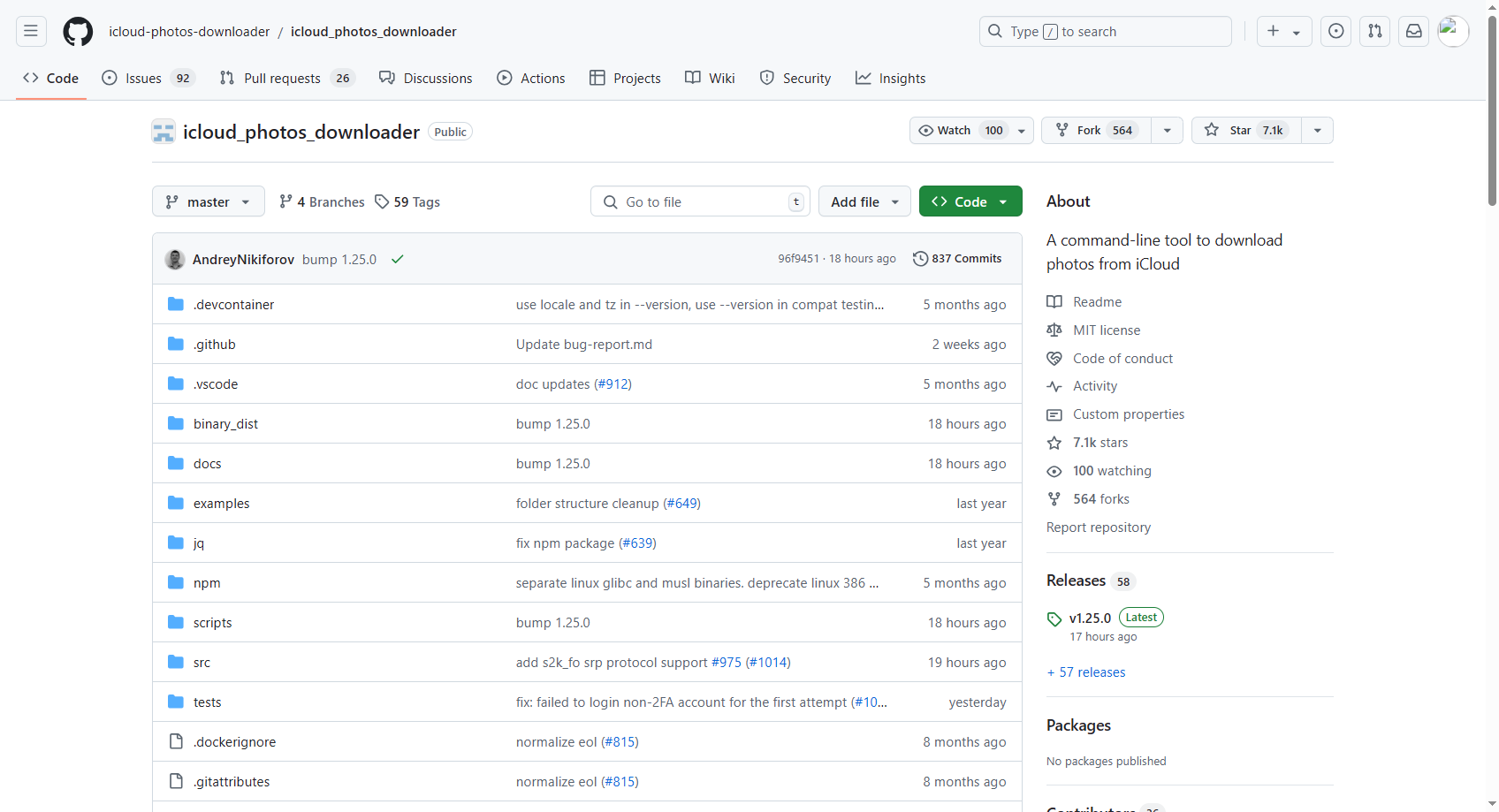Open the src folder
This screenshot has width=1499, height=812.
[202, 663]
